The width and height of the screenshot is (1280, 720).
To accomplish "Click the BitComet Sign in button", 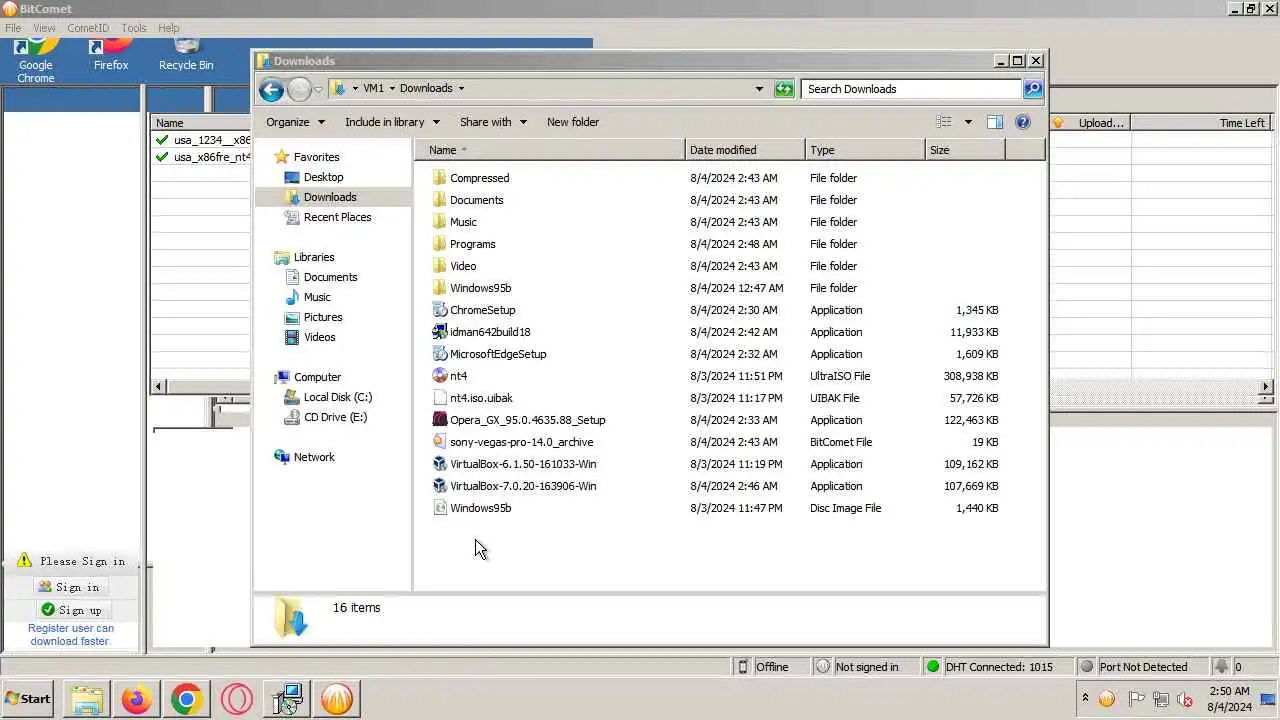I will click(x=69, y=587).
